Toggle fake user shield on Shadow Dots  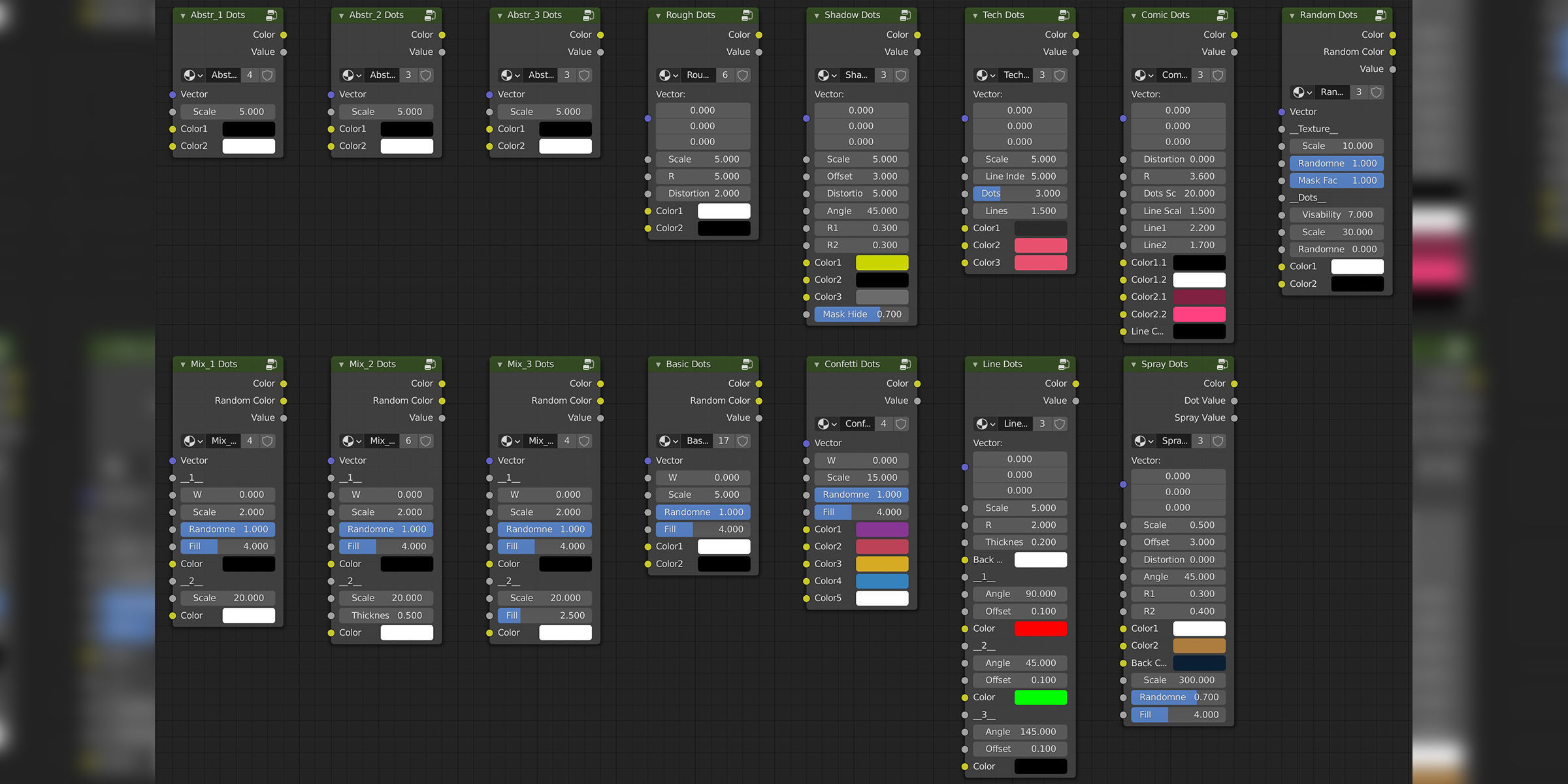[901, 75]
